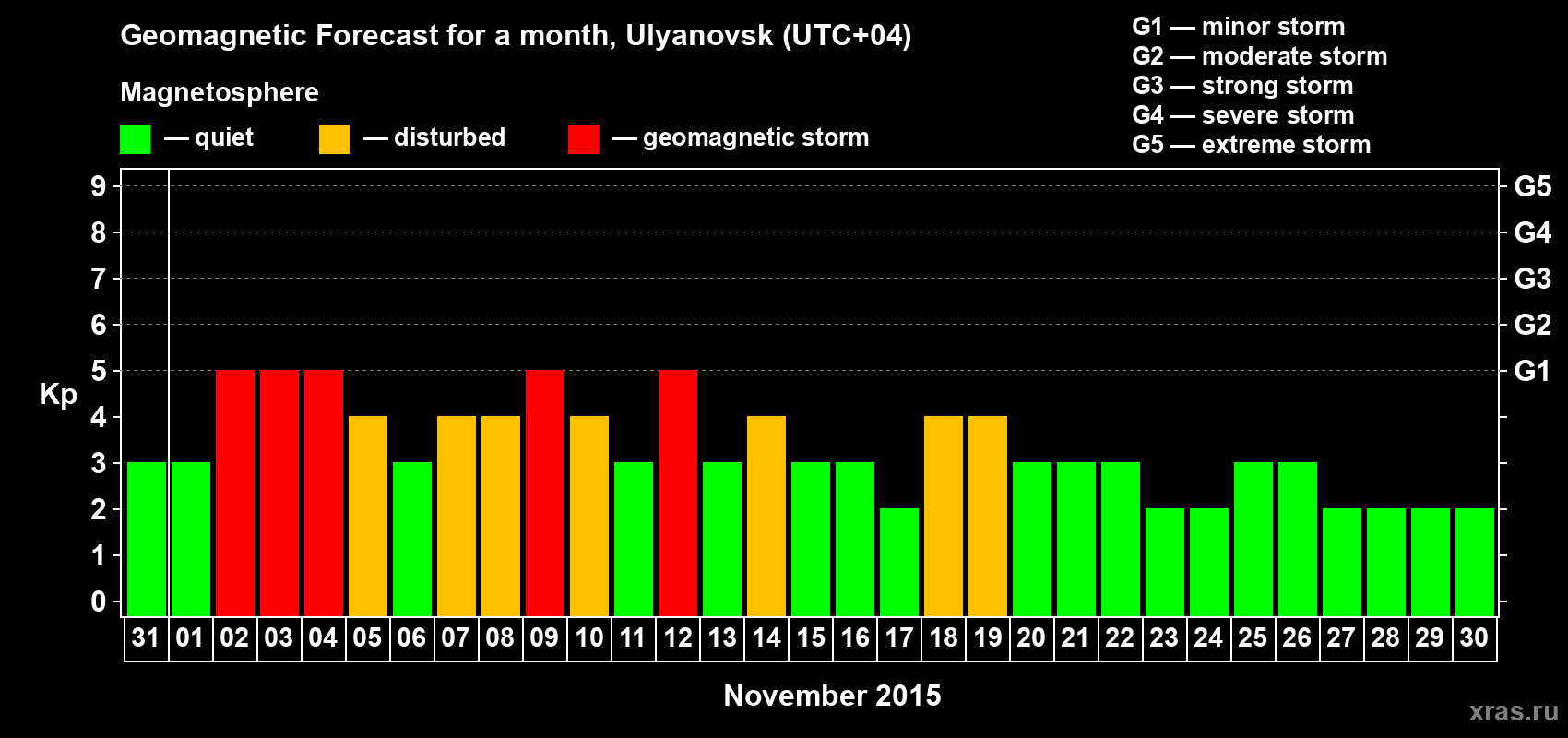Select the green bar for day 27
The height and width of the screenshot is (738, 1568).
click(1342, 562)
